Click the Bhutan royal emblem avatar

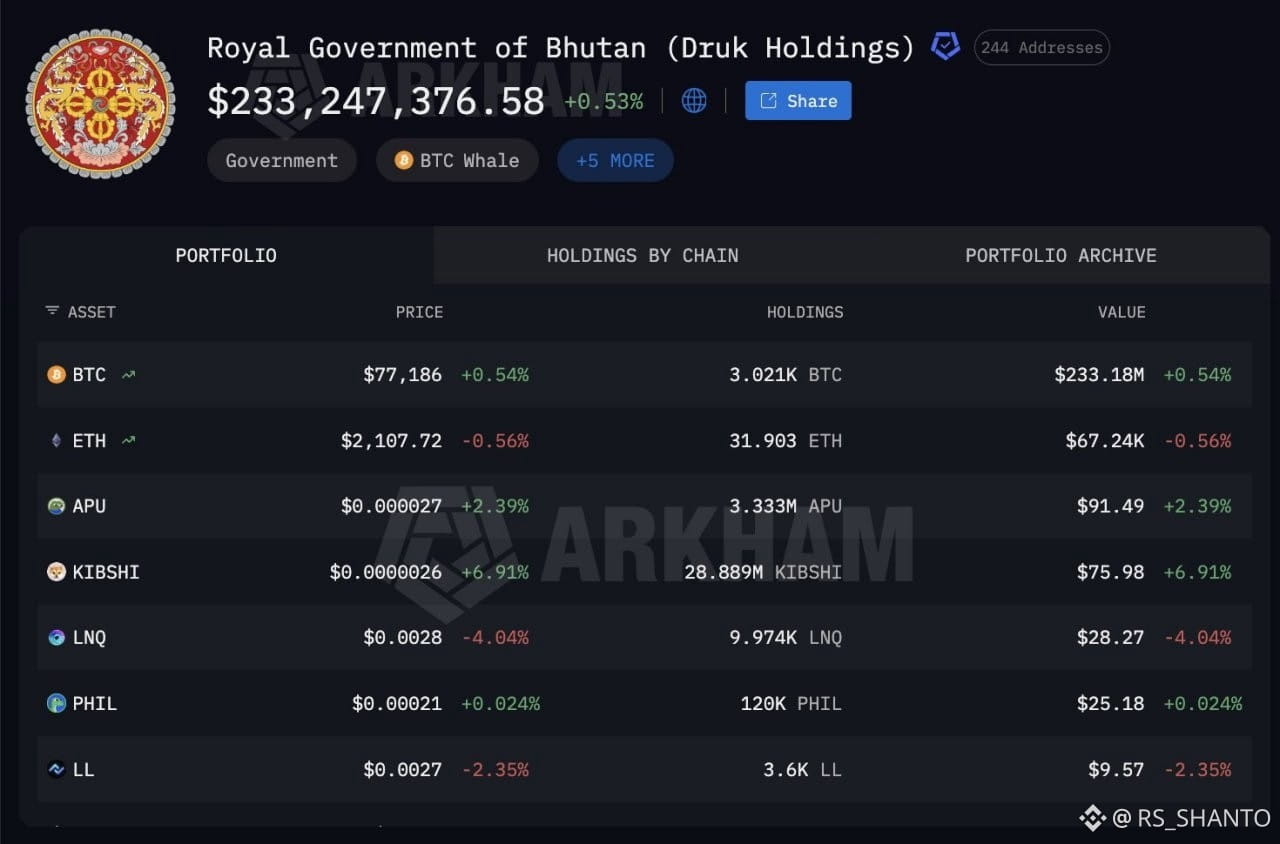pos(100,104)
